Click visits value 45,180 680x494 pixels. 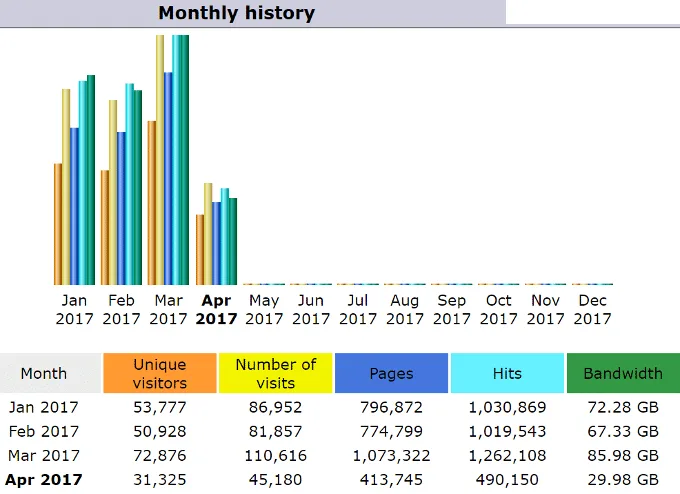(x=275, y=480)
